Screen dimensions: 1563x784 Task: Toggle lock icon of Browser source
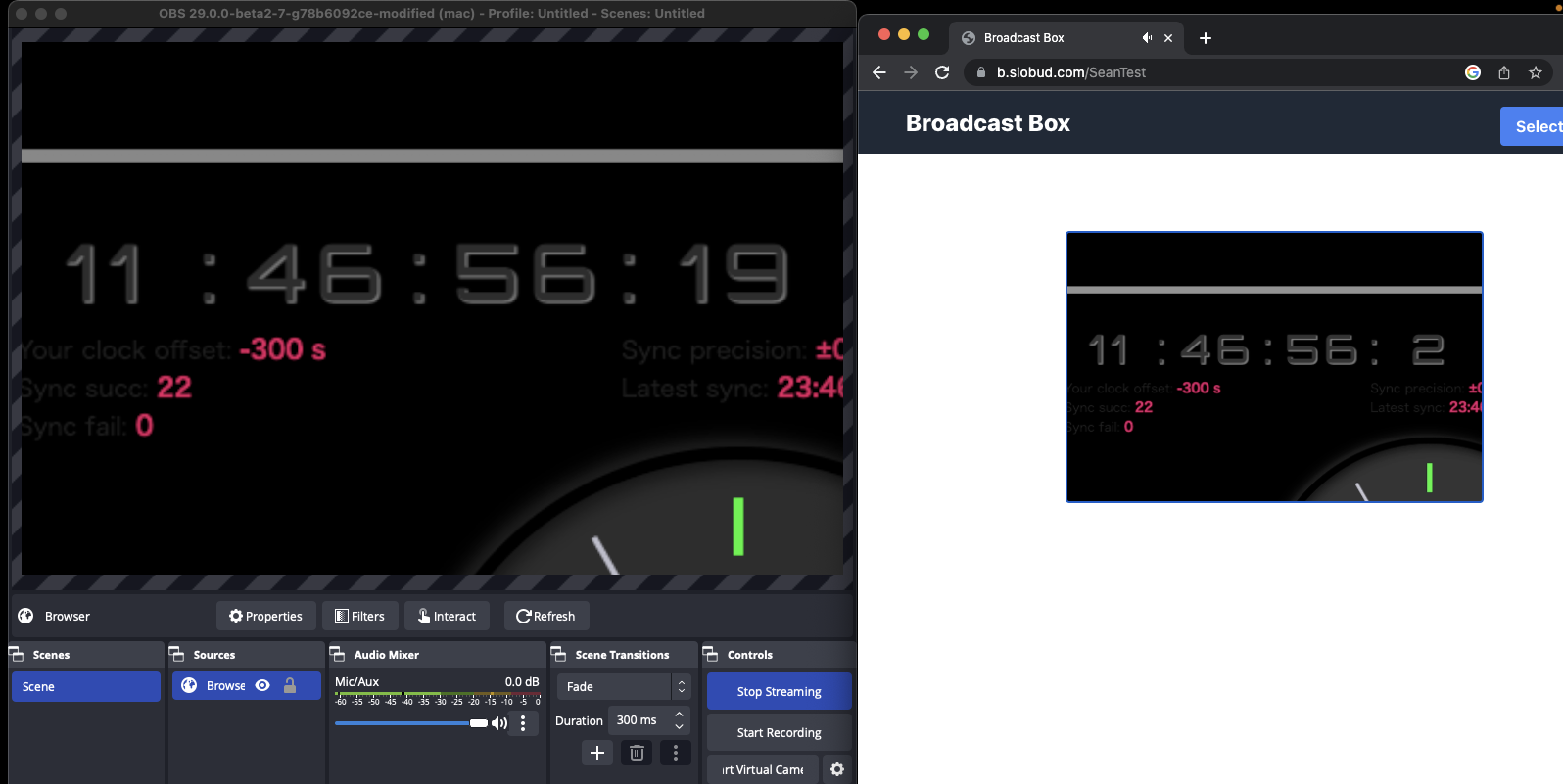pos(290,685)
